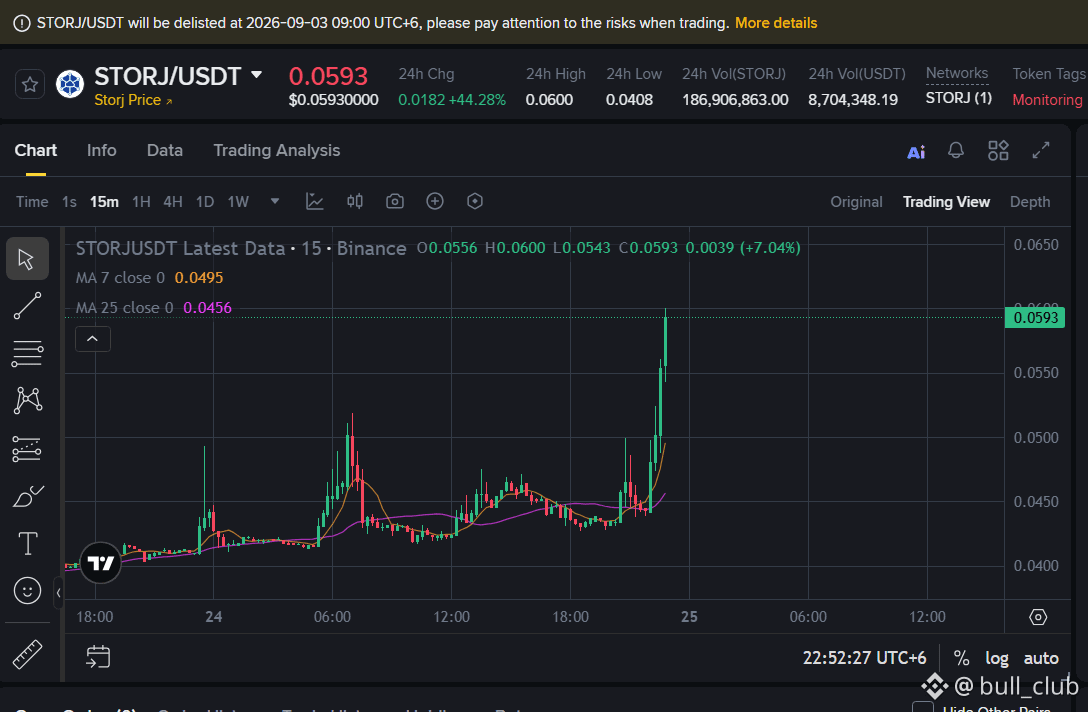This screenshot has width=1088, height=712.
Task: Click the circled plus icon in toolbar
Action: coord(435,201)
